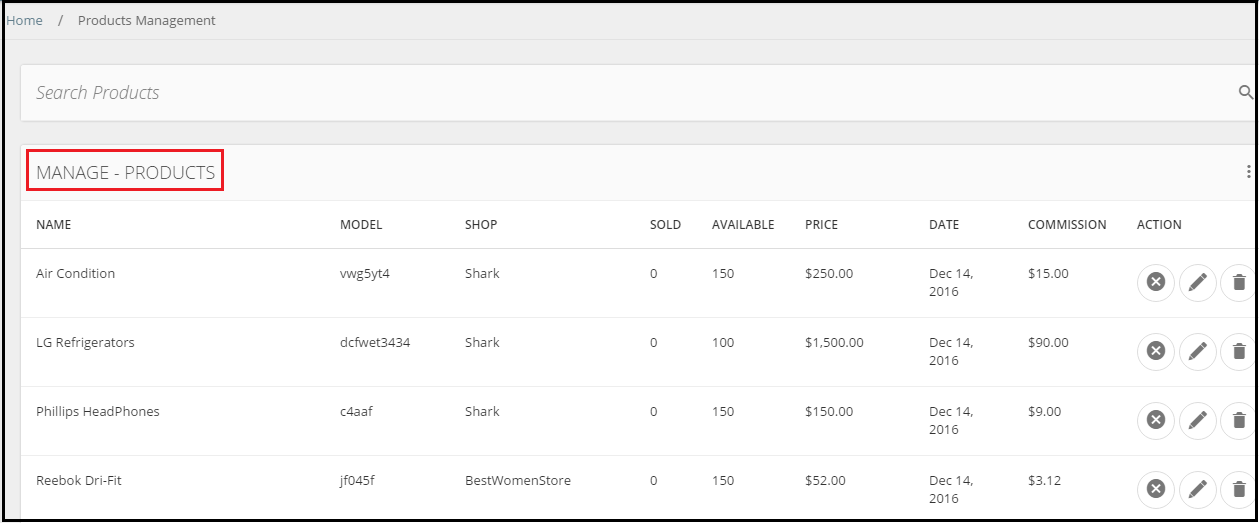Edit the Air Condition product

[1198, 283]
